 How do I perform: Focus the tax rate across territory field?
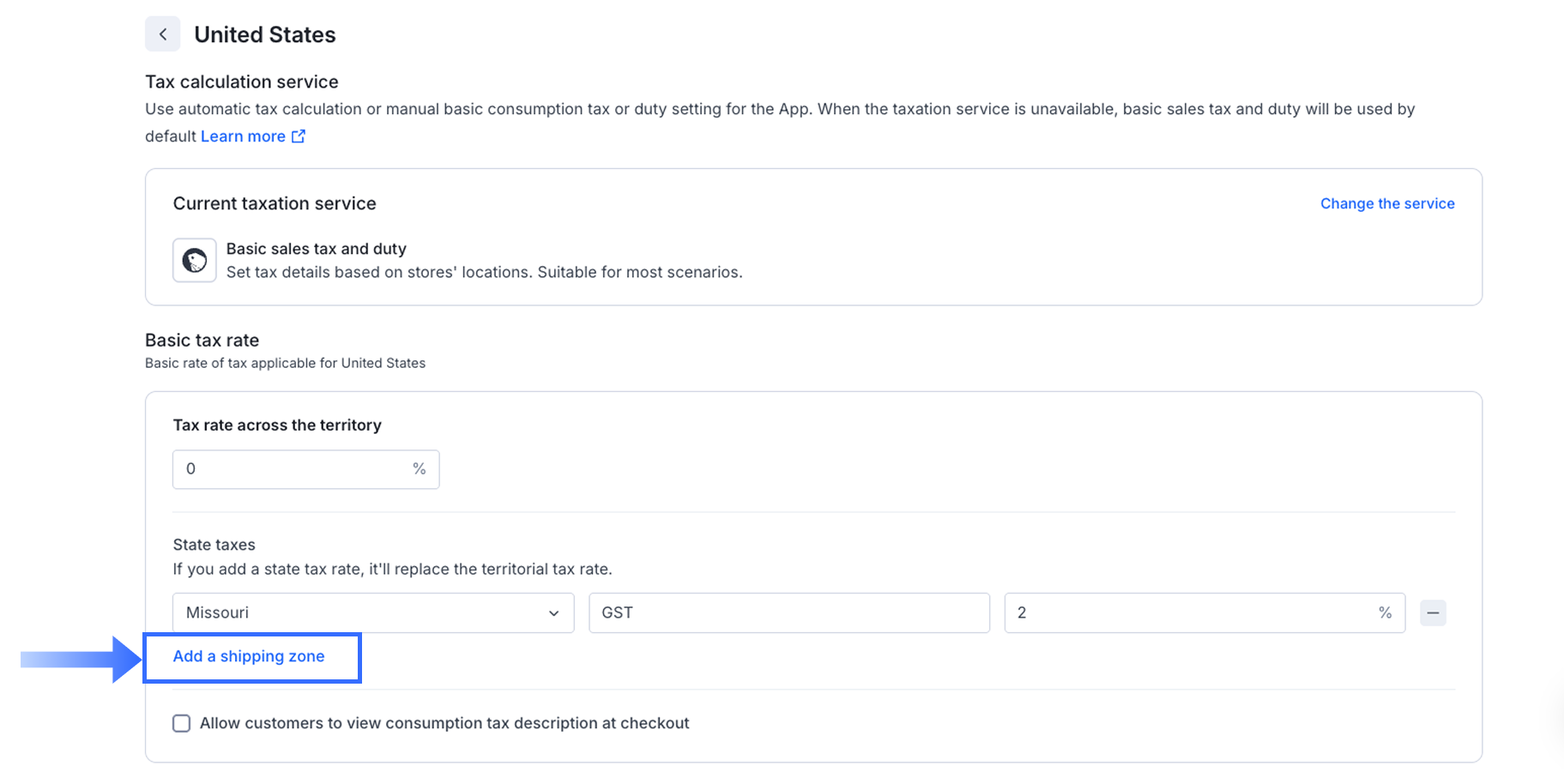292,469
